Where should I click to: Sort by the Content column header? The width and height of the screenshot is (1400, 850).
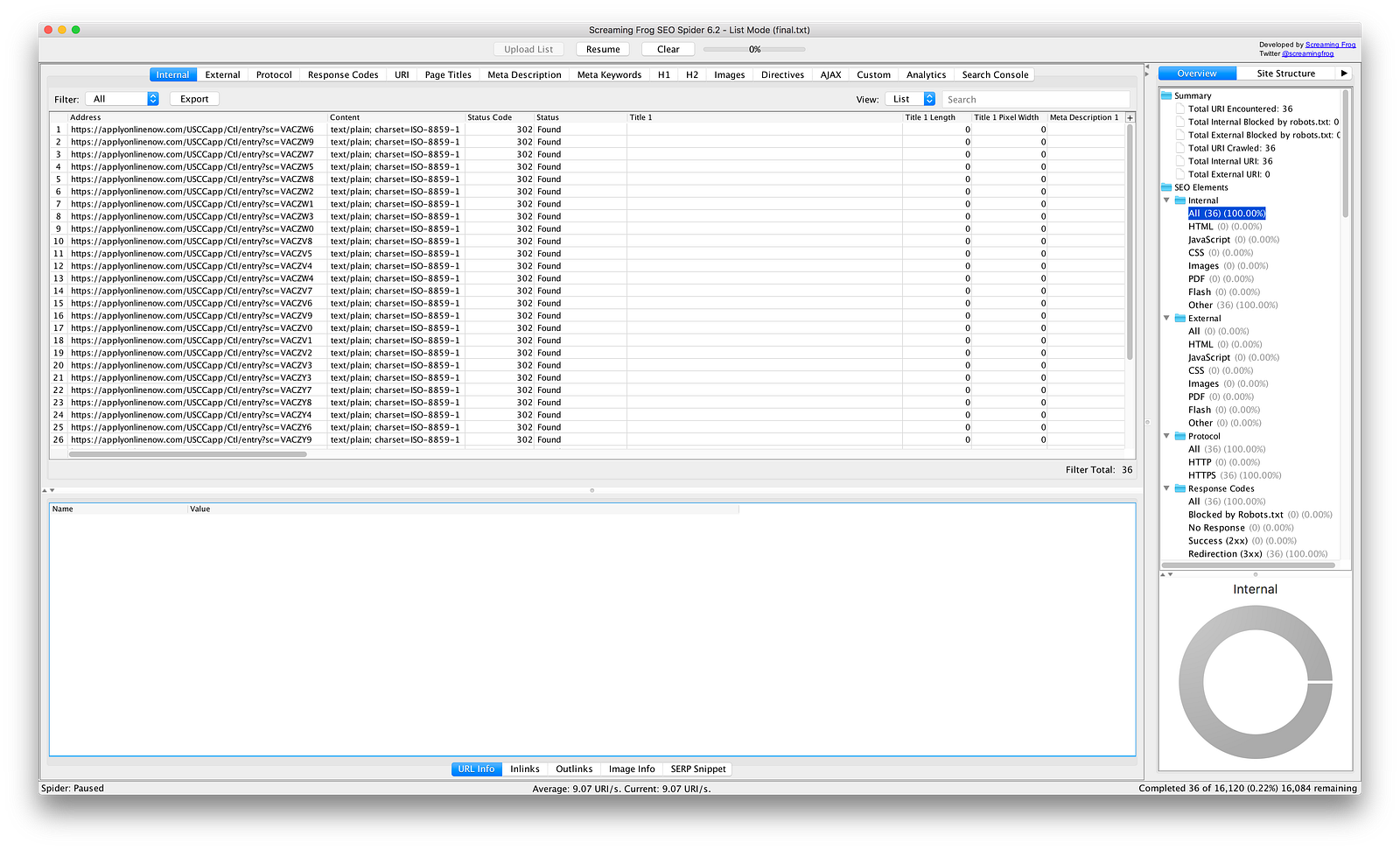395,117
